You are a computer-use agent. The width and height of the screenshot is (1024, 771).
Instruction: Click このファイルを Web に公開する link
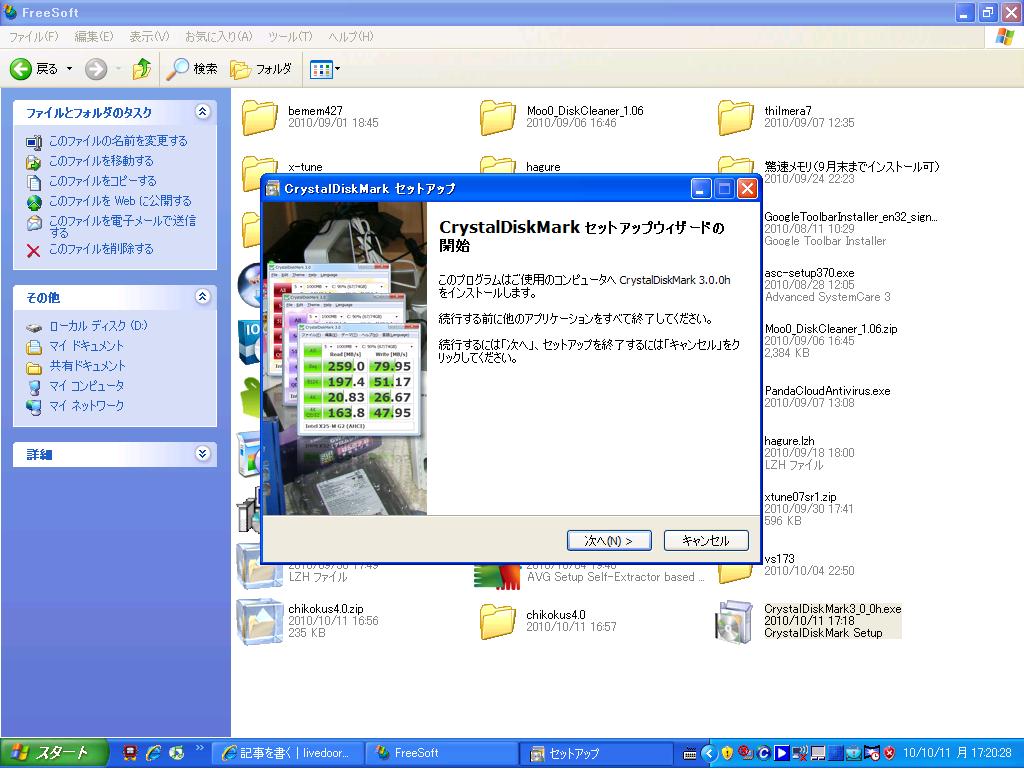(x=120, y=201)
